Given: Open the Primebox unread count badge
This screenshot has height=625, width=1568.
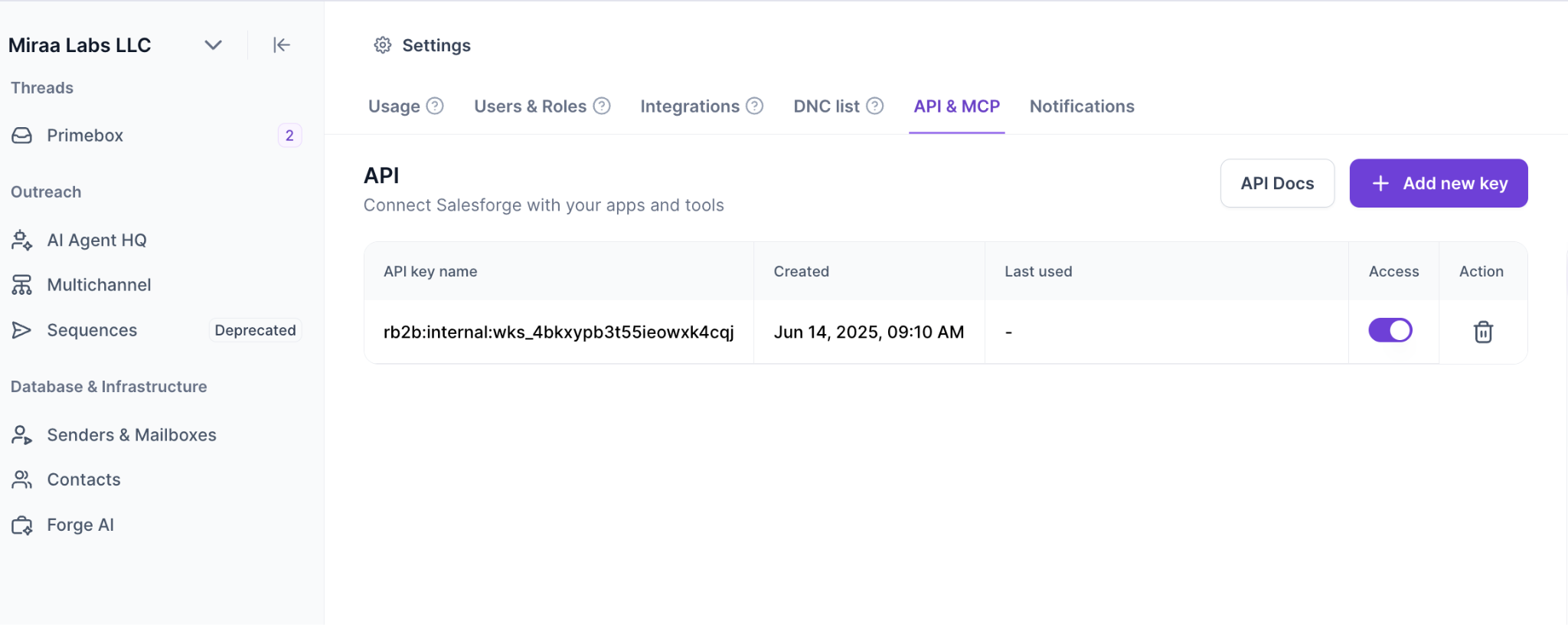Looking at the screenshot, I should tap(289, 136).
